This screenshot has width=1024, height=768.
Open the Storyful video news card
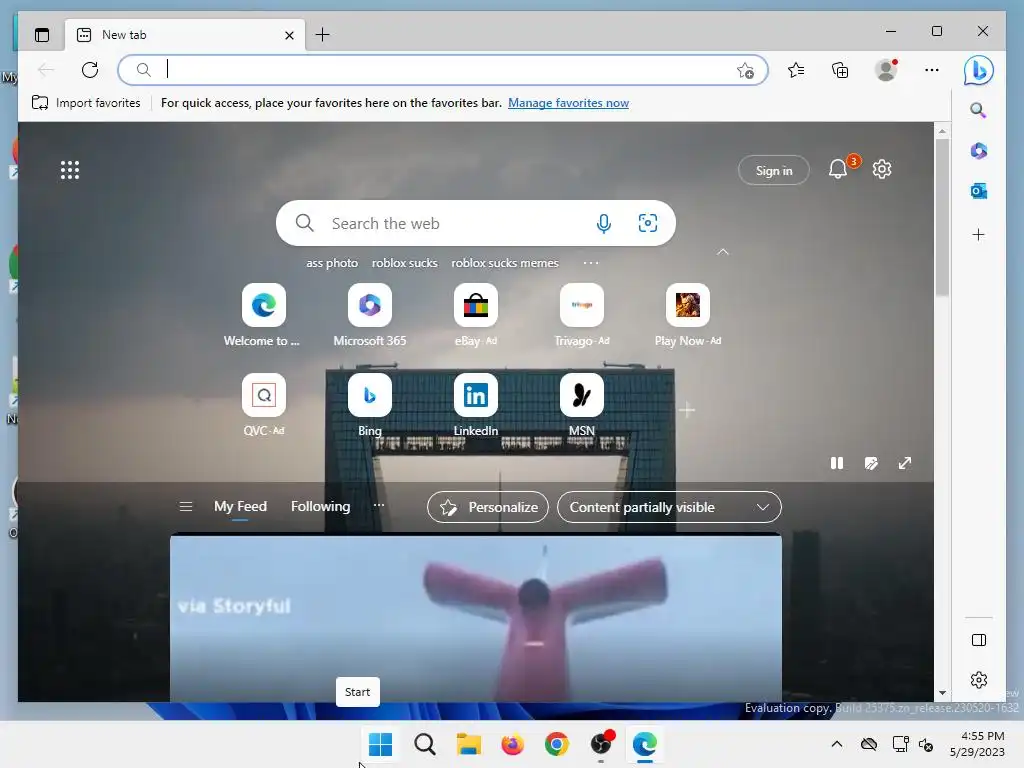coord(475,618)
